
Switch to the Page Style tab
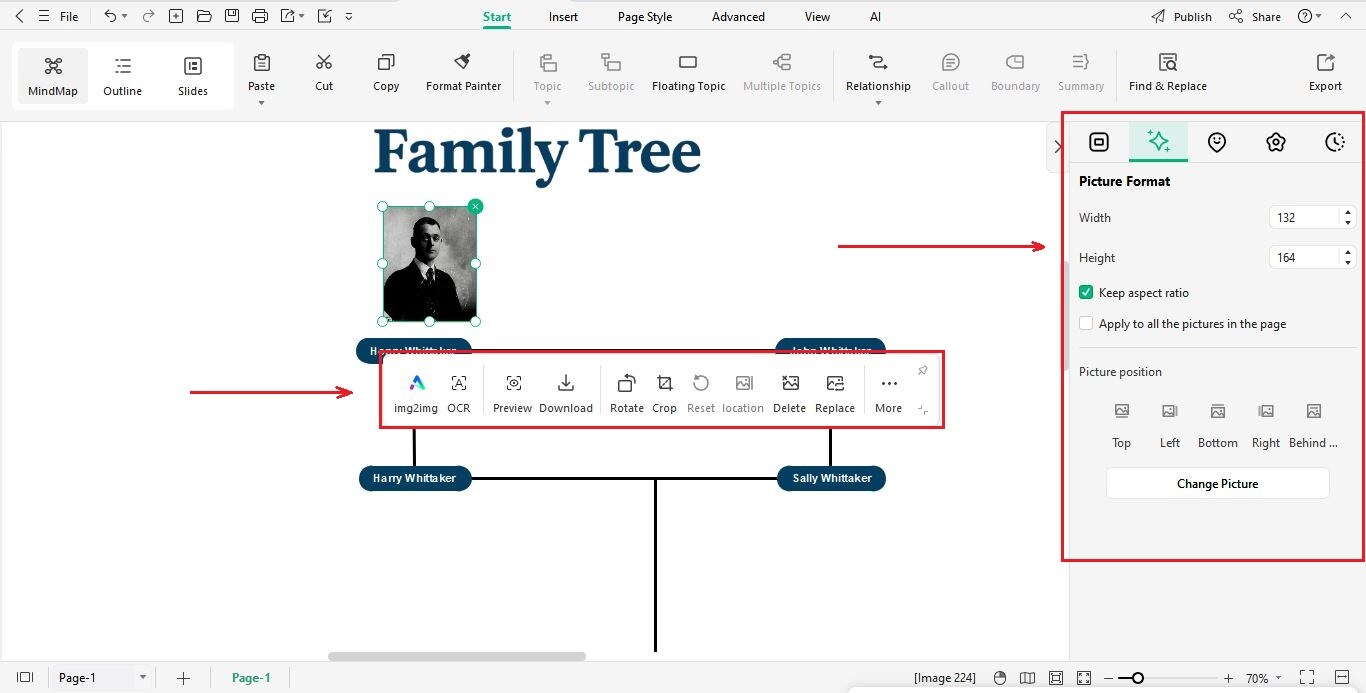(x=645, y=17)
